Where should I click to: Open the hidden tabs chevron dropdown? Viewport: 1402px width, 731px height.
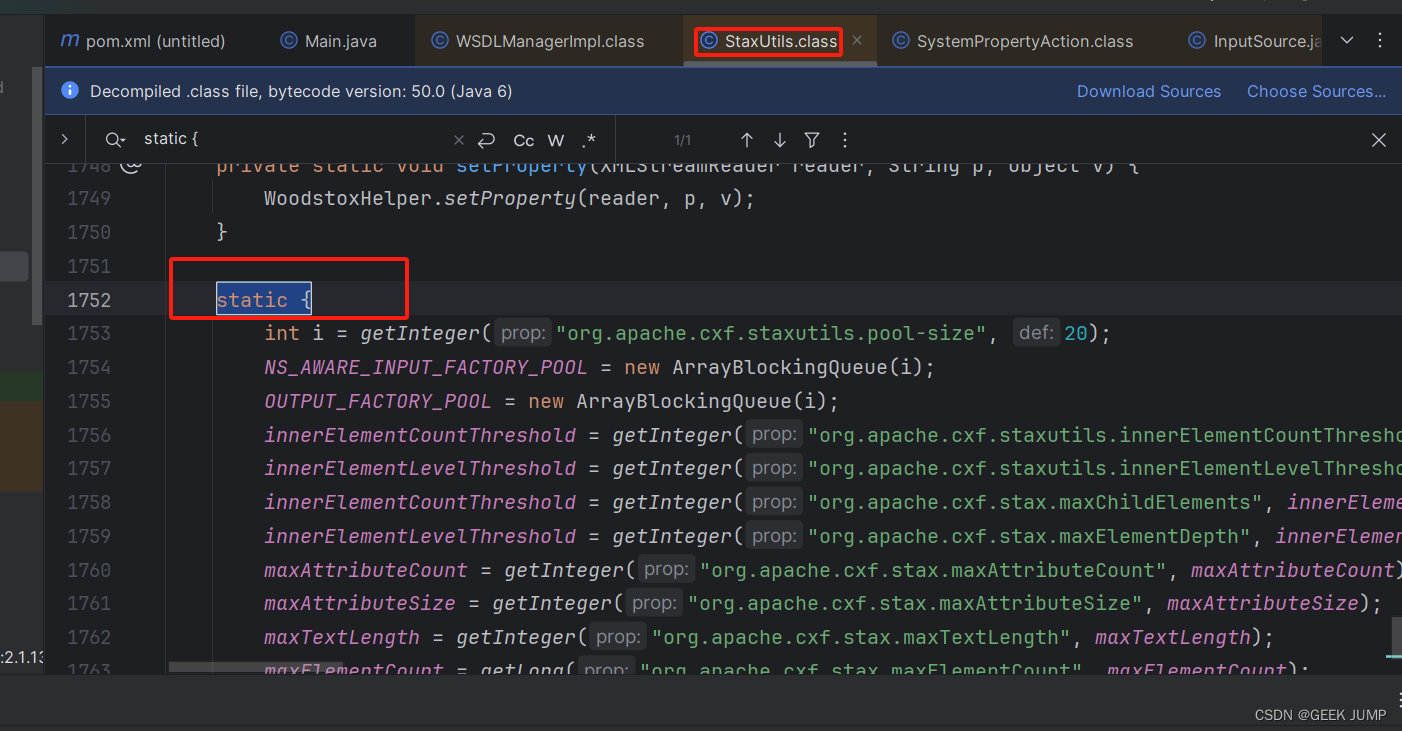click(x=1346, y=40)
